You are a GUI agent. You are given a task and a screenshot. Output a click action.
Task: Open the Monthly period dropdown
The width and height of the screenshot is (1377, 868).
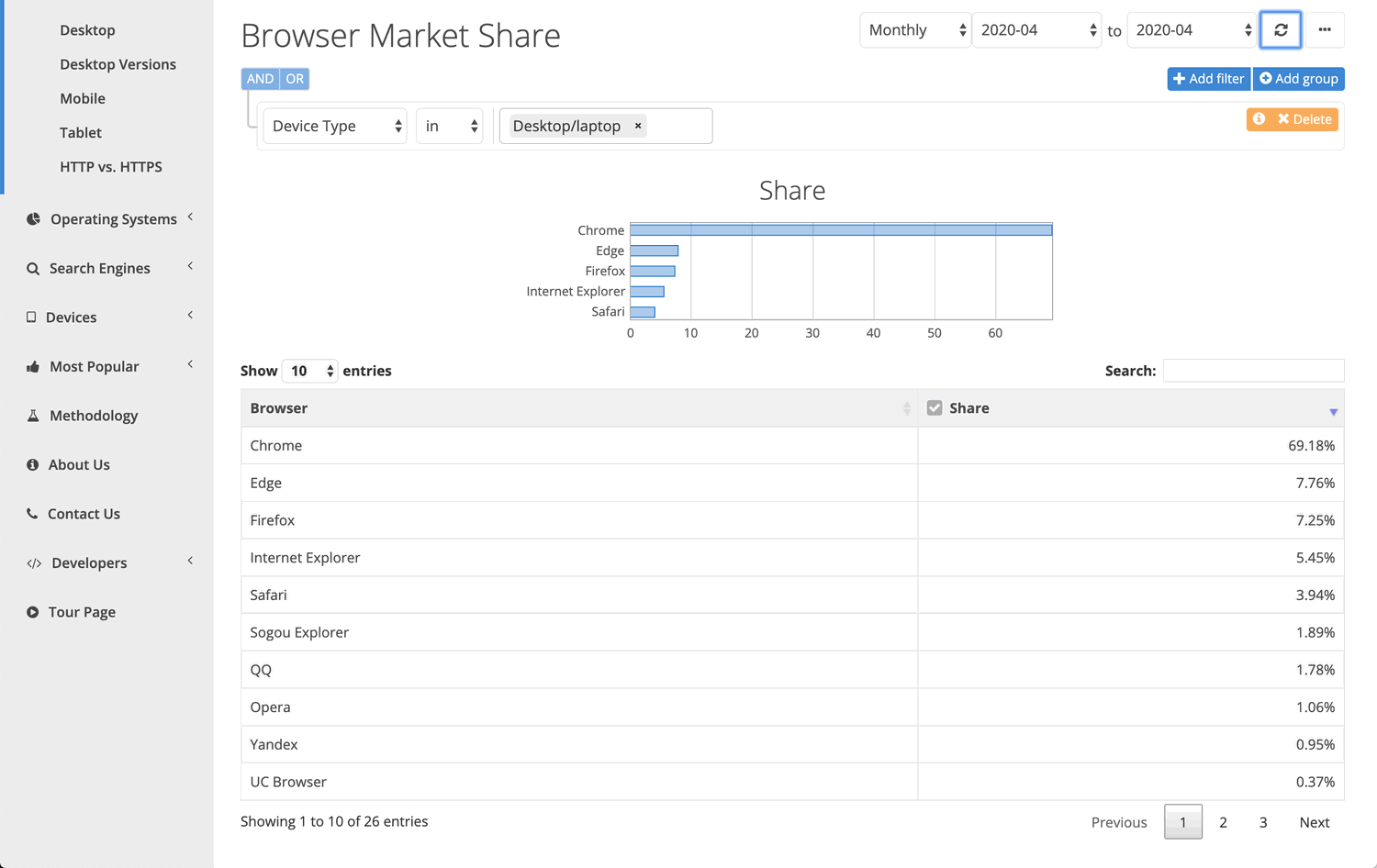(914, 29)
